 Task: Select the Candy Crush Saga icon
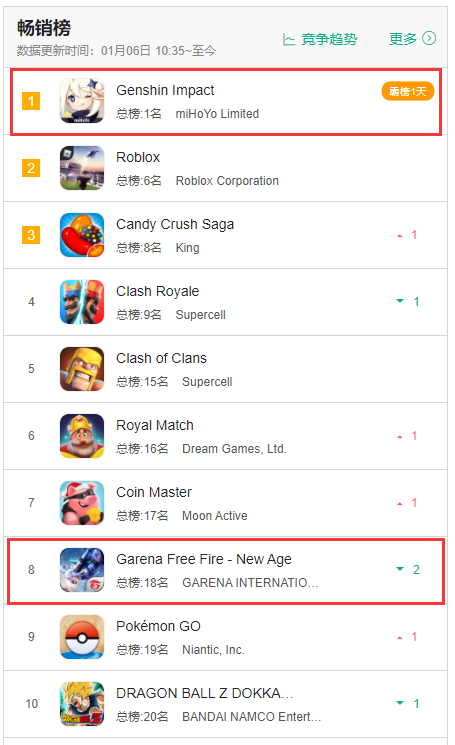coord(82,235)
